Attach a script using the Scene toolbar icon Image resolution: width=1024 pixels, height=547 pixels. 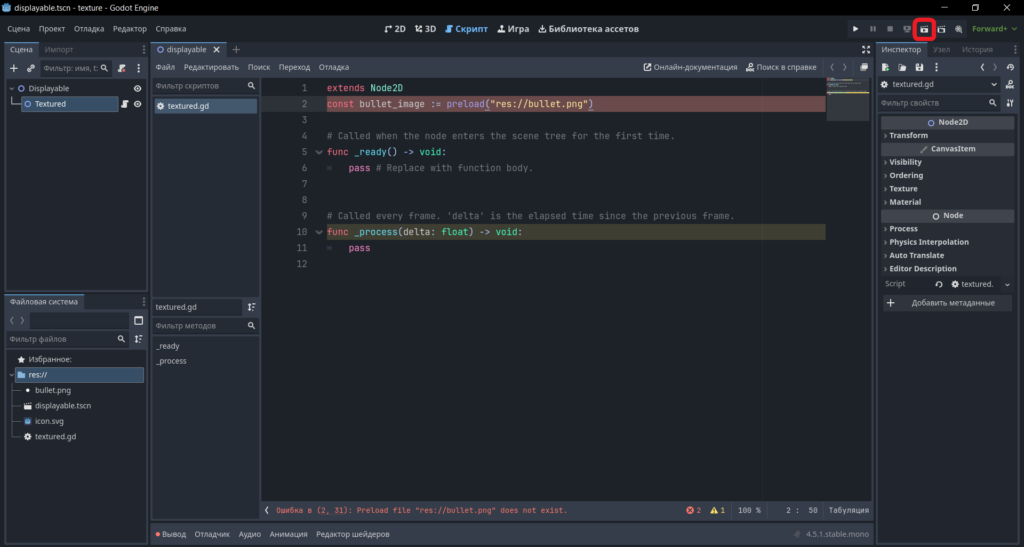tap(121, 68)
